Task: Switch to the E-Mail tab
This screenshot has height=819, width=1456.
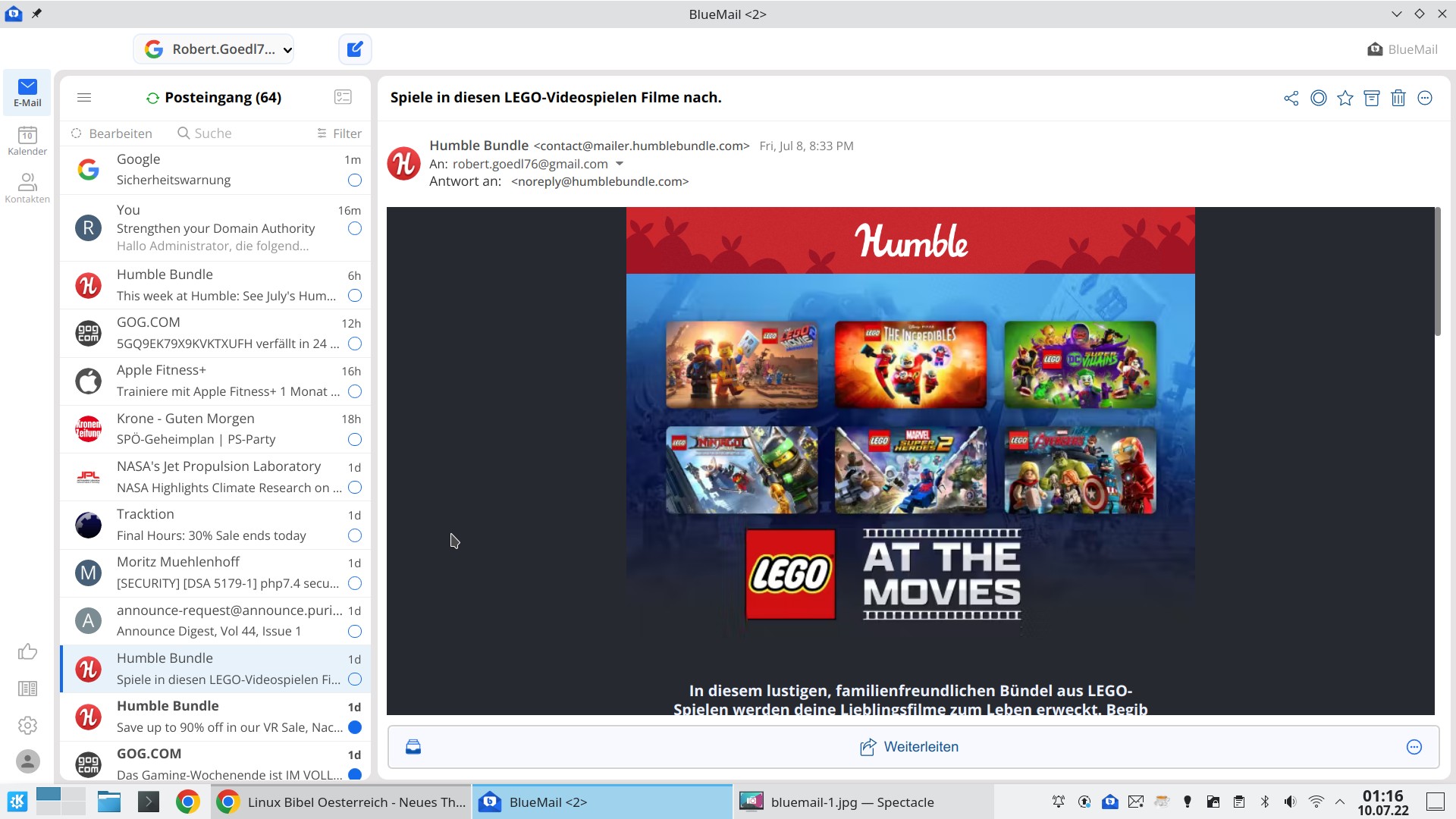Action: pyautogui.click(x=27, y=93)
